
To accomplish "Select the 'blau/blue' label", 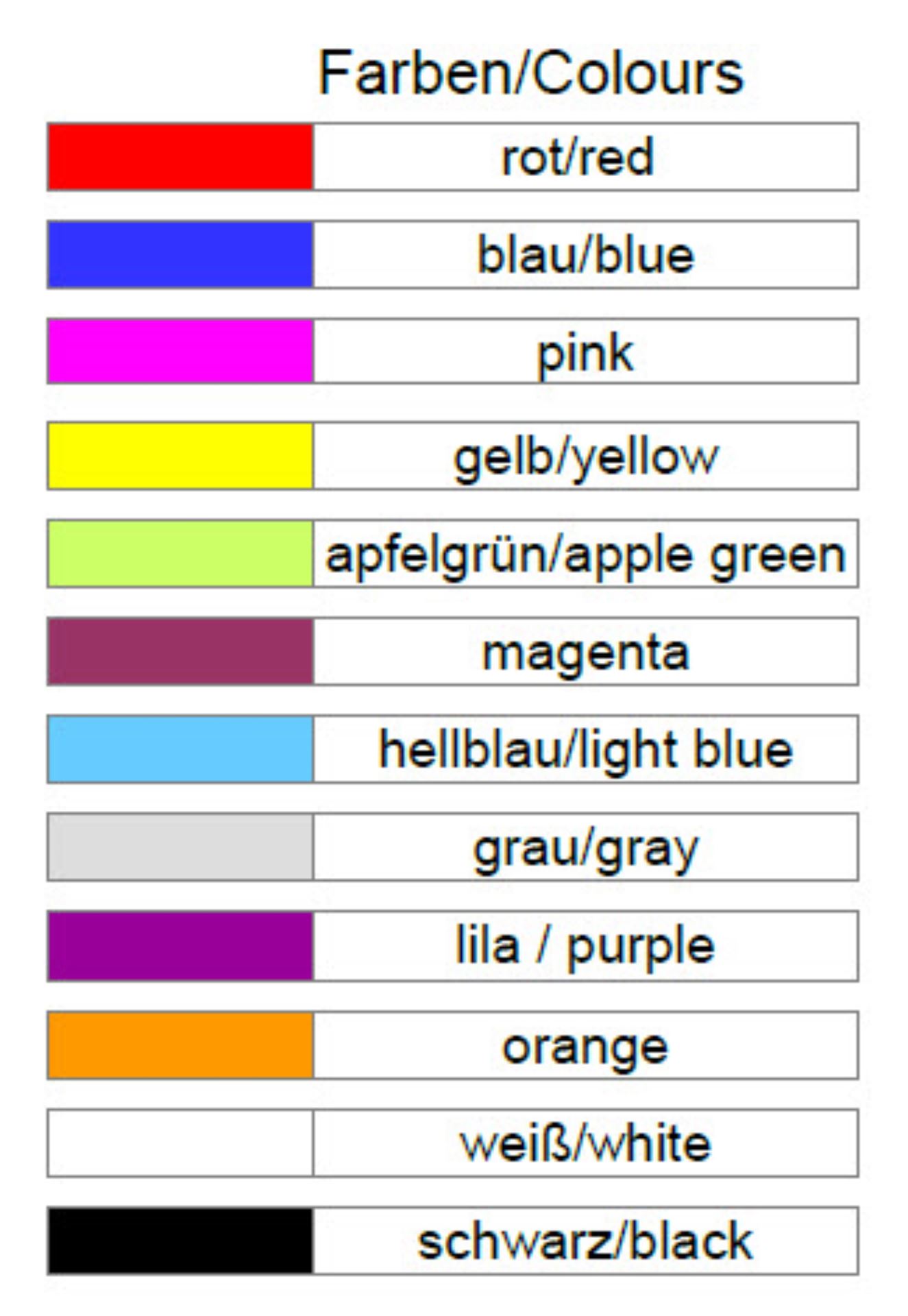I will 586,254.
